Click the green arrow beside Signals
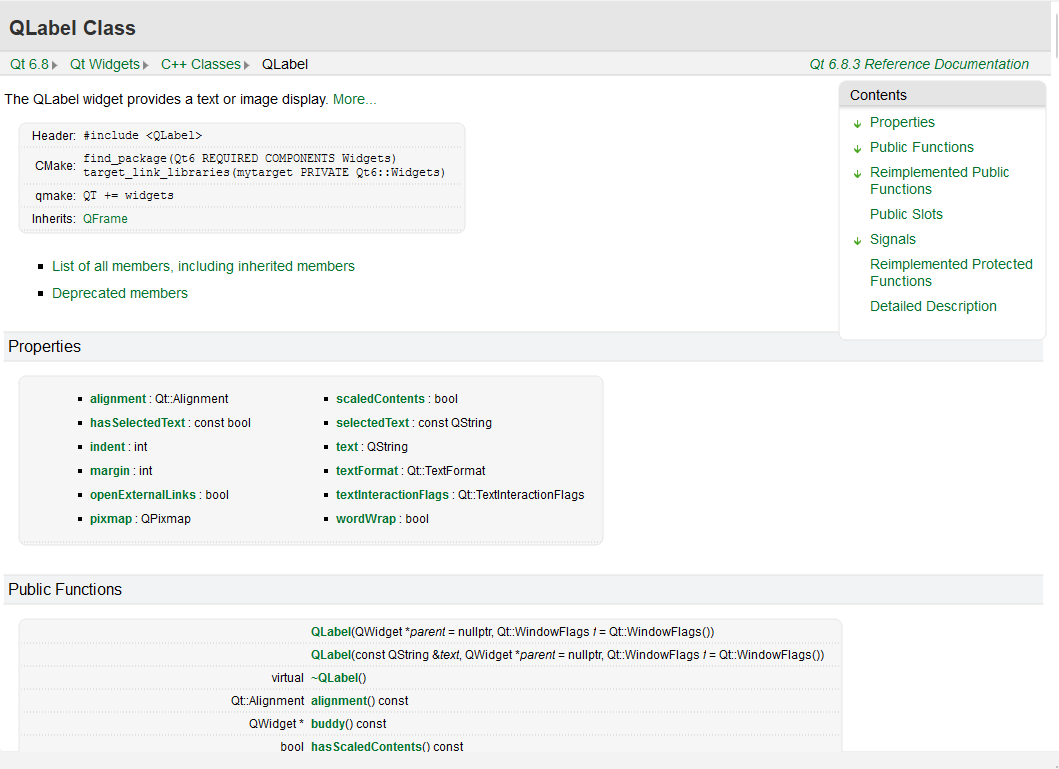Viewport: 1059px width, 769px height. pos(857,240)
